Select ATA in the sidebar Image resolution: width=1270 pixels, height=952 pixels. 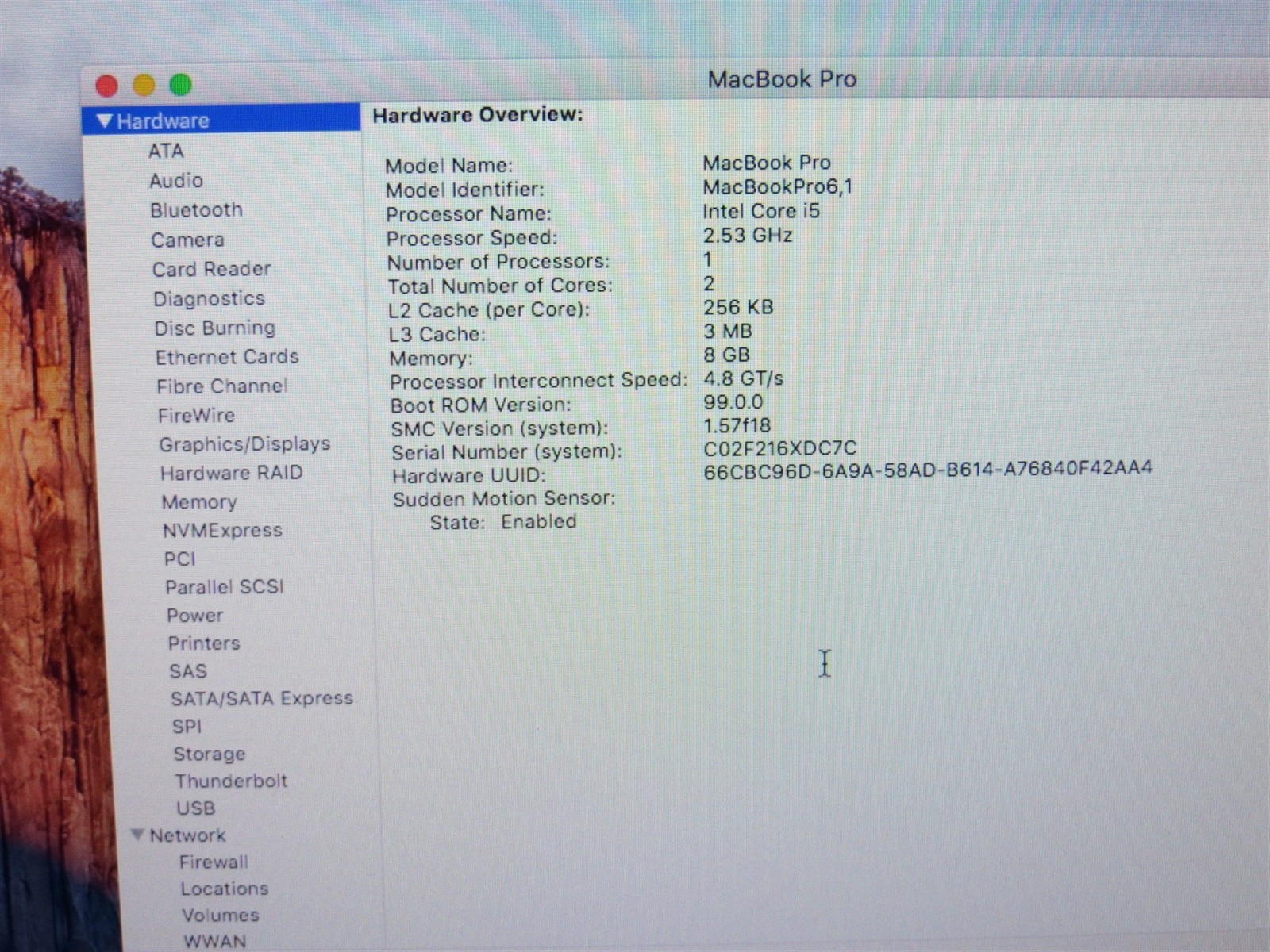166,151
